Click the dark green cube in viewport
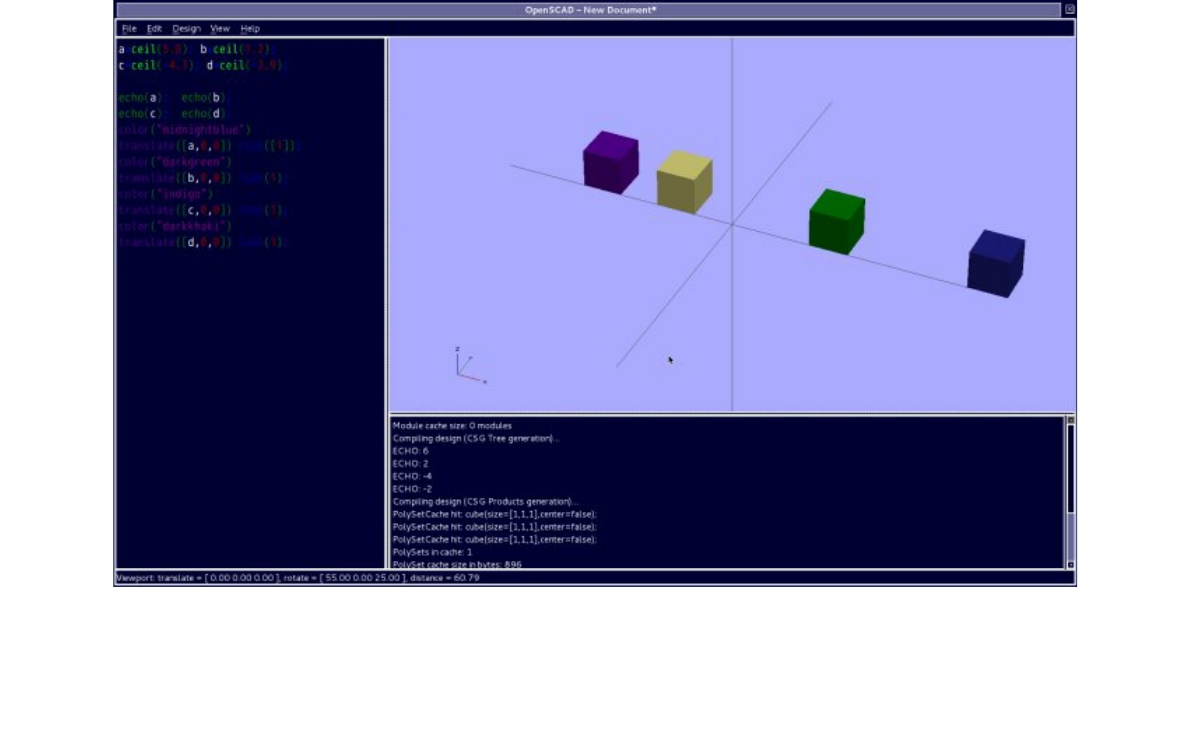 (836, 221)
